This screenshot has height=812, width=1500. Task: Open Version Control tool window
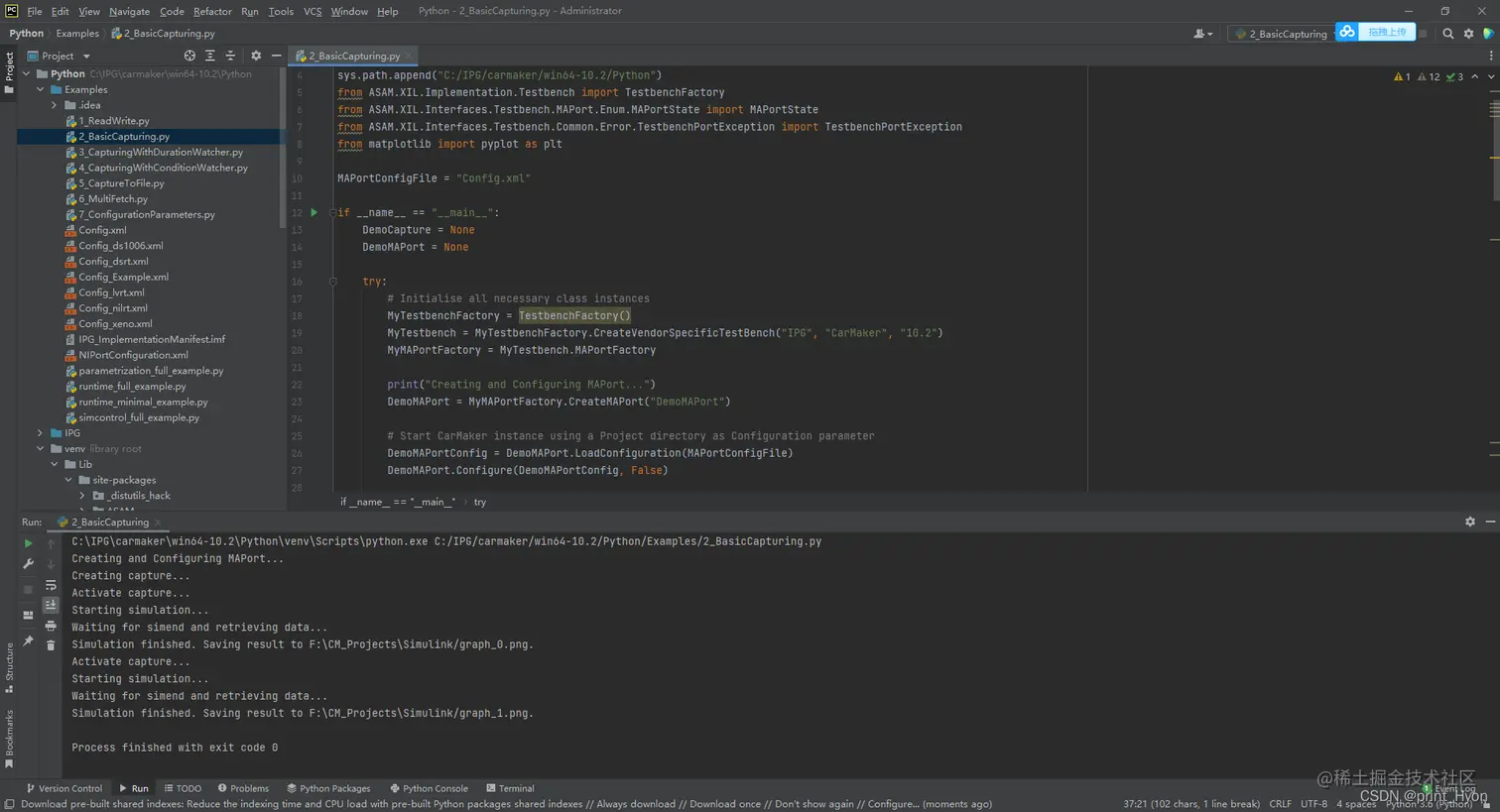(x=64, y=788)
